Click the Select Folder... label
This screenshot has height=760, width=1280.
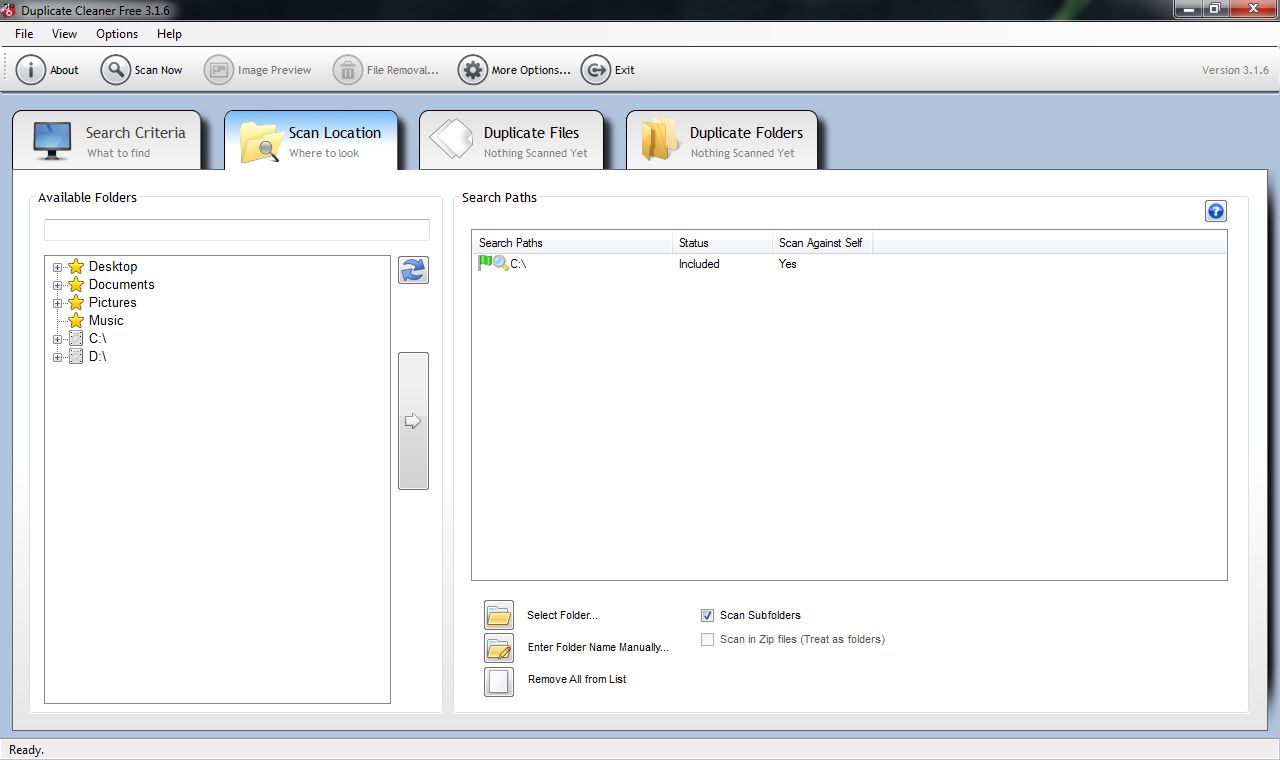click(562, 616)
